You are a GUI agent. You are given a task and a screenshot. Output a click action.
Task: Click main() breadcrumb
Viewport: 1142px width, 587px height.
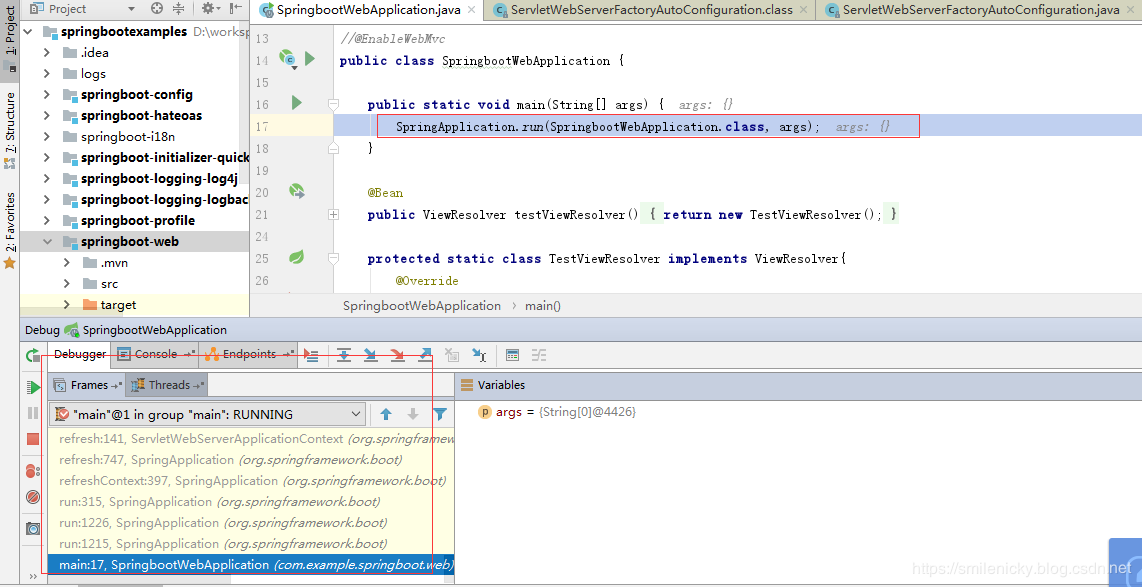click(543, 306)
